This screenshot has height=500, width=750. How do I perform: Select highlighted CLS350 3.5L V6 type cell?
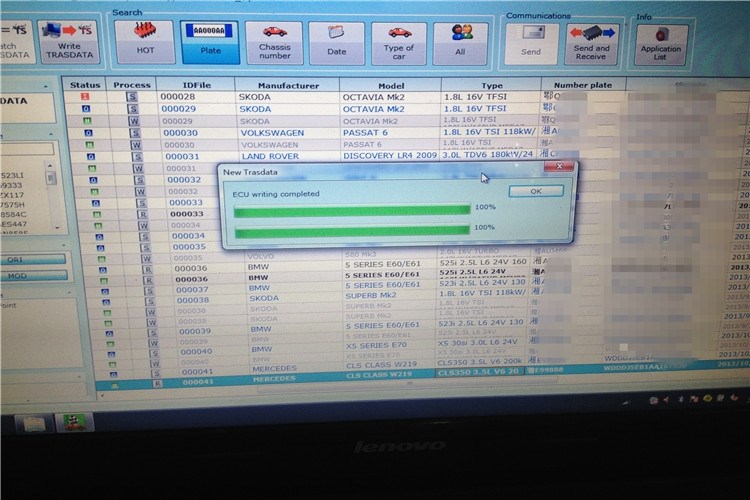click(479, 373)
